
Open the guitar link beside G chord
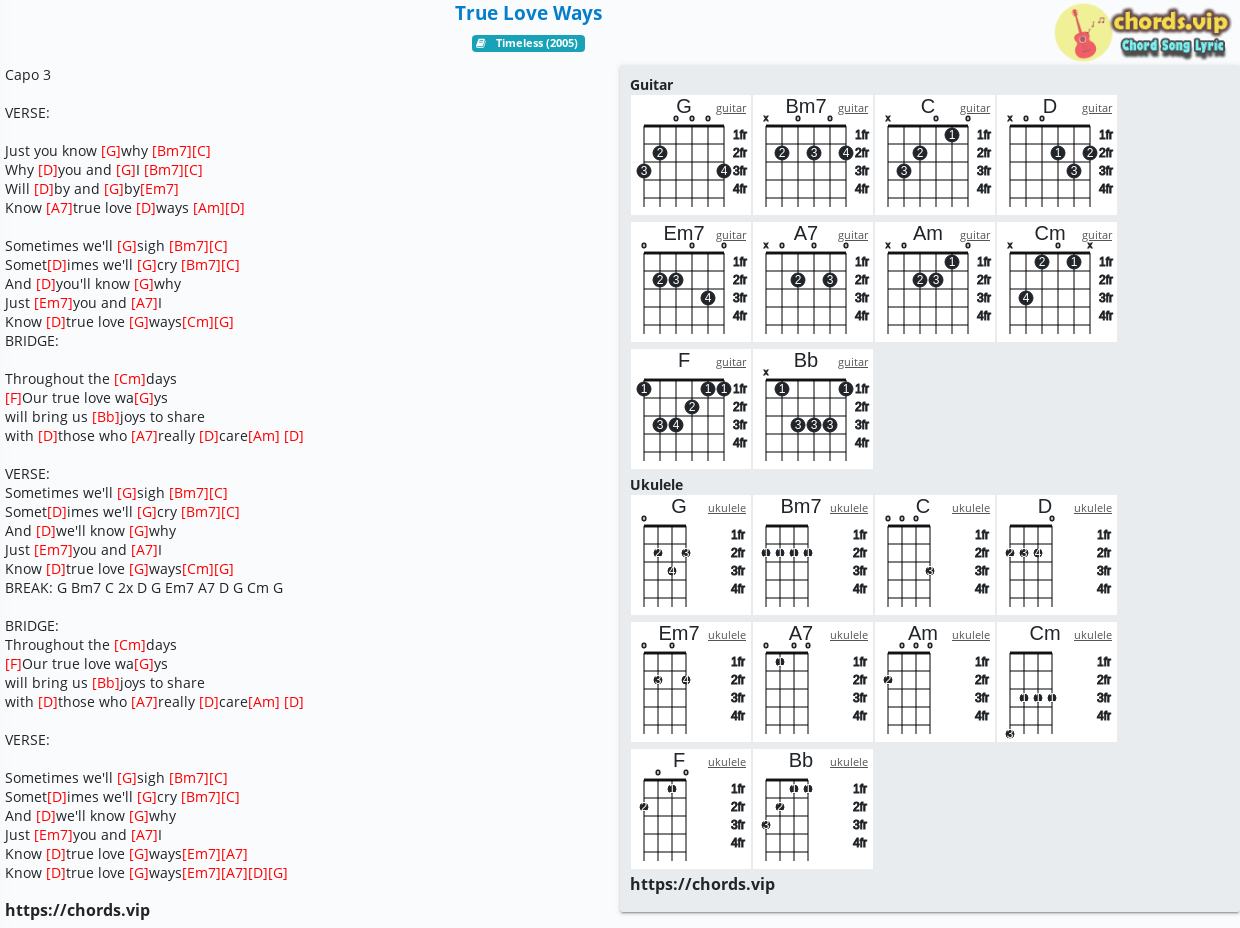pyautogui.click(x=731, y=108)
